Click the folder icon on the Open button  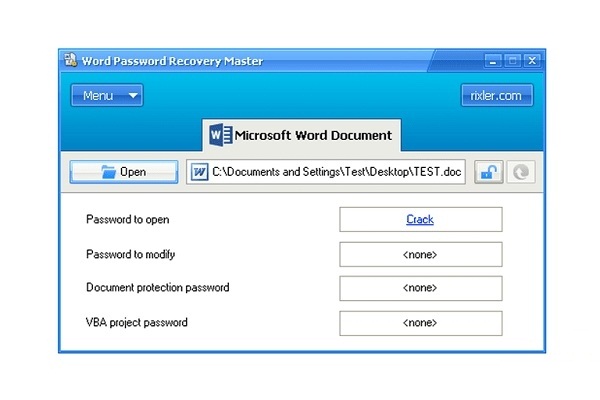(x=108, y=172)
